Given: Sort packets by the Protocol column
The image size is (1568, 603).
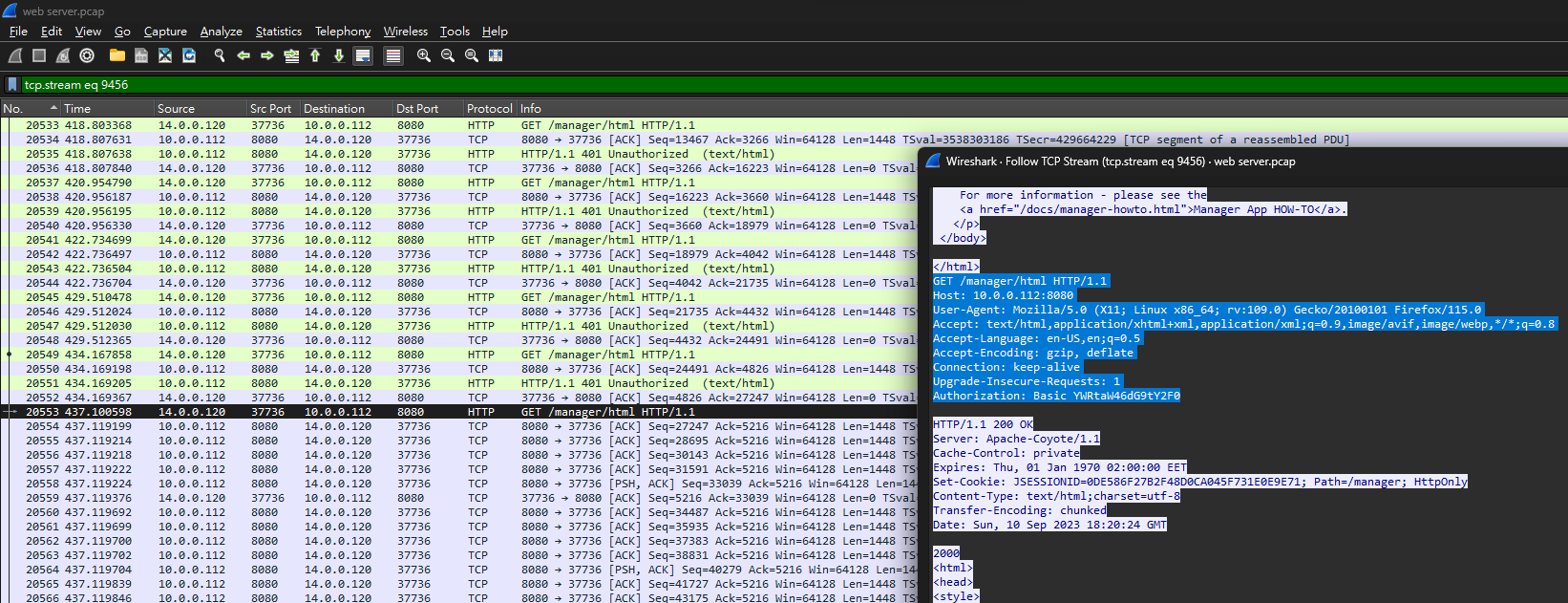Looking at the screenshot, I should click(x=490, y=109).
